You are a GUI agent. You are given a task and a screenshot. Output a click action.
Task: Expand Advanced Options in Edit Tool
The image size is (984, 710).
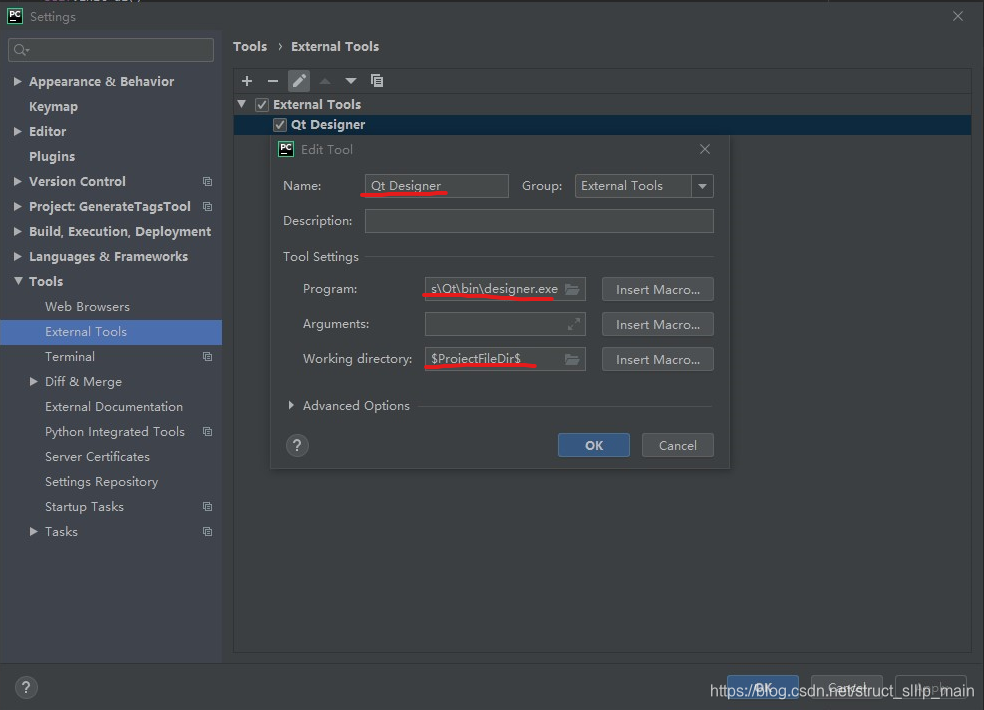[x=291, y=406]
